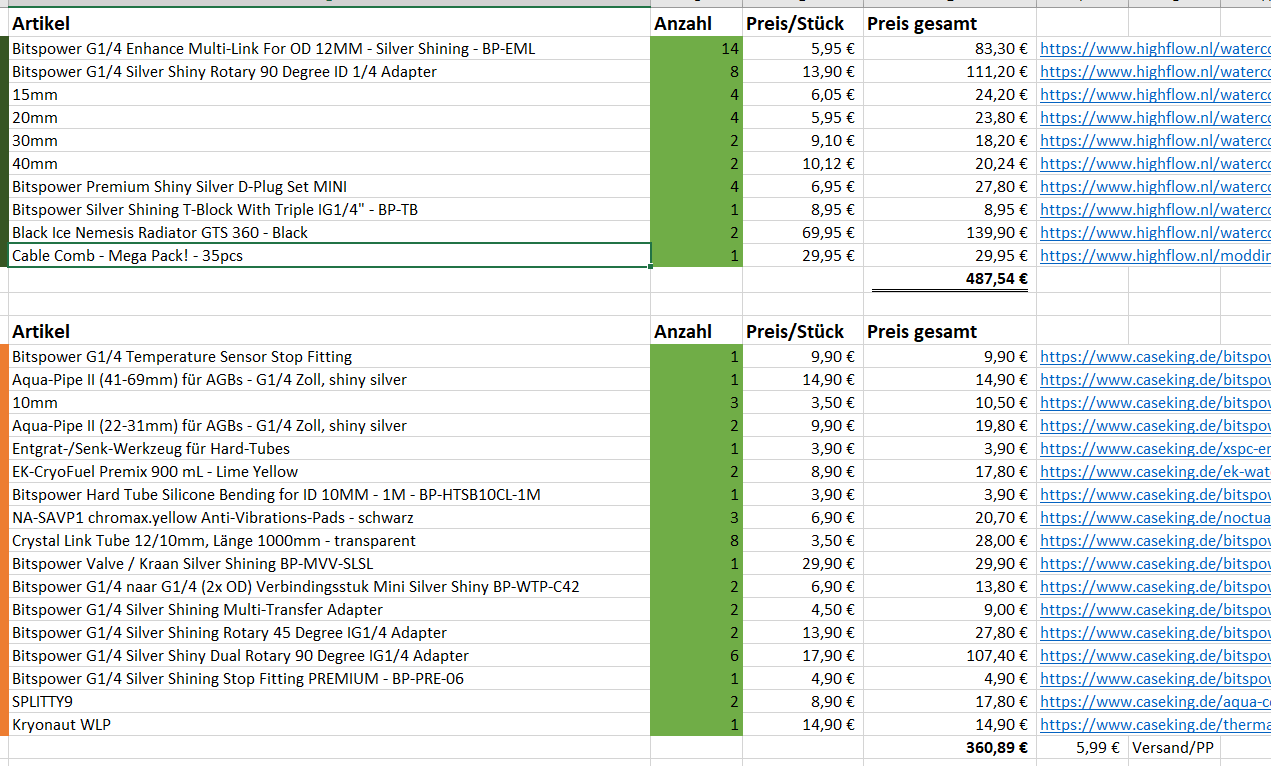Select cell 'Black Ice Nemesis Radiator GTS 360 - Black'
Viewport: 1271px width, 766px height.
pyautogui.click(x=330, y=232)
